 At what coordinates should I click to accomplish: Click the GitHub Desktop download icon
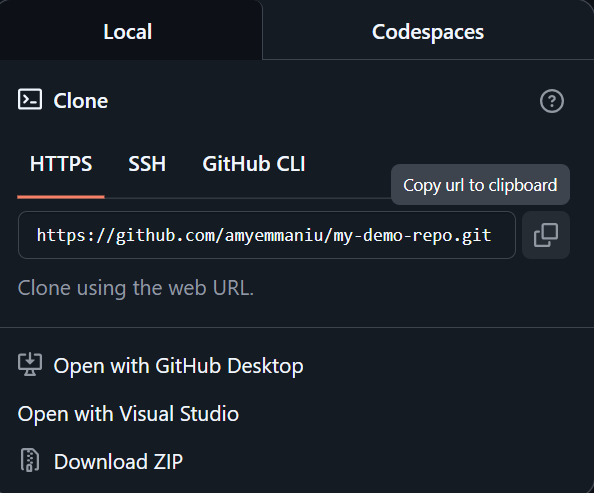[x=30, y=365]
